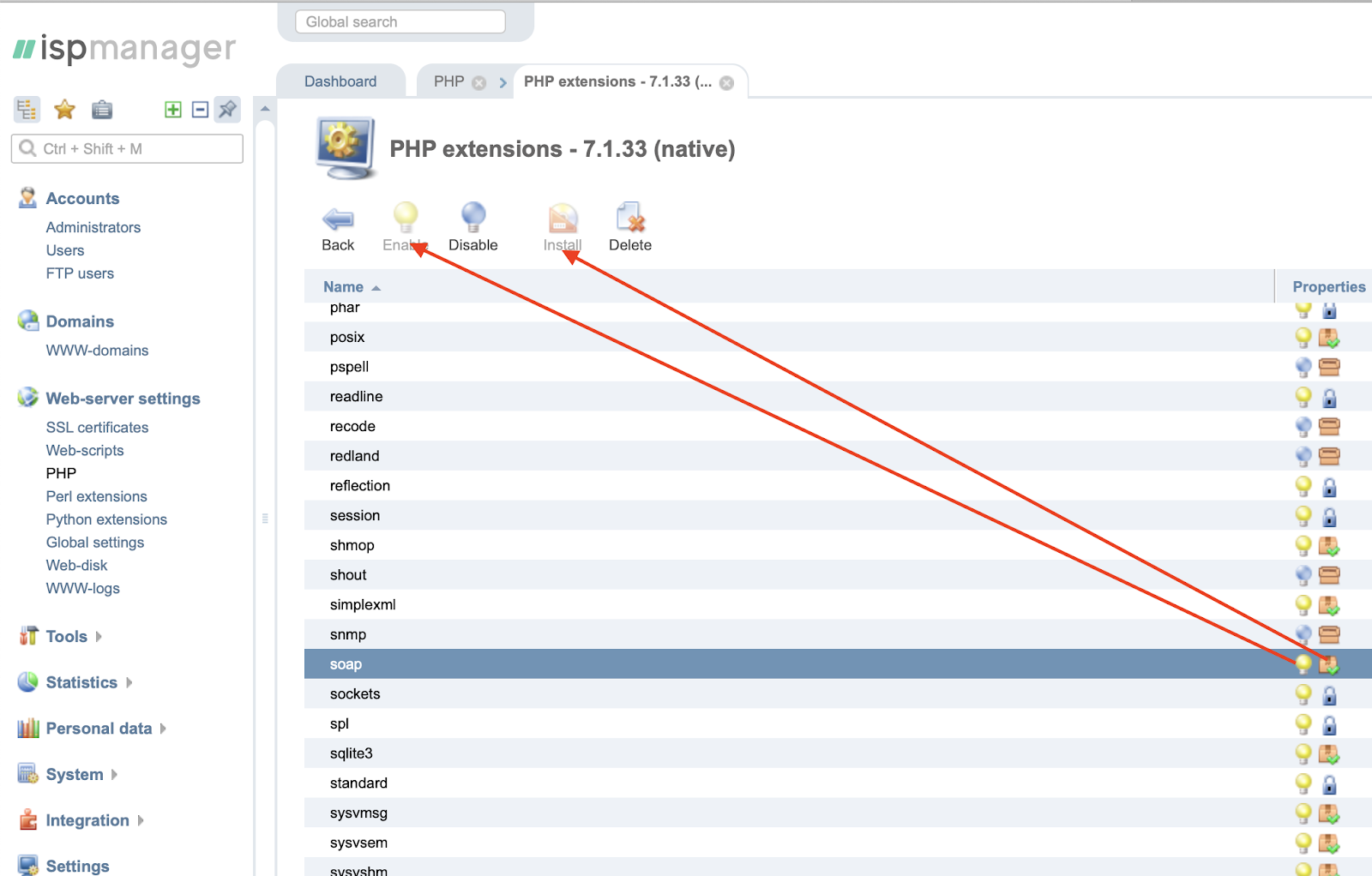Click the Install package toolbar icon
1372x876 pixels.
[x=563, y=219]
